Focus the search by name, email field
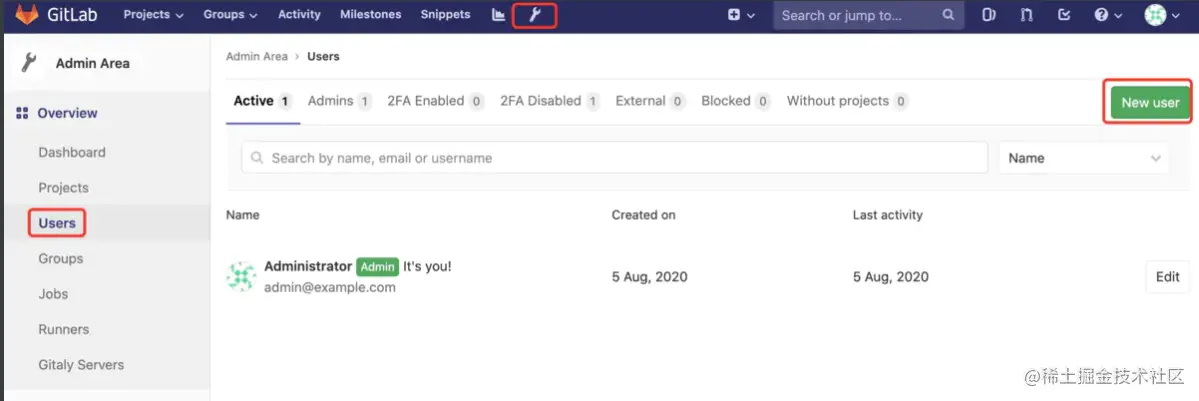The height and width of the screenshot is (401, 1199). pyautogui.click(x=615, y=158)
